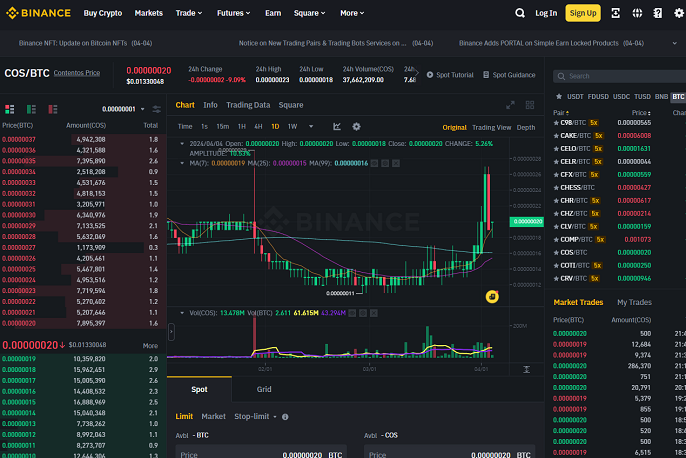
Task: Open order book display settings icon
Action: pyautogui.click(x=156, y=109)
